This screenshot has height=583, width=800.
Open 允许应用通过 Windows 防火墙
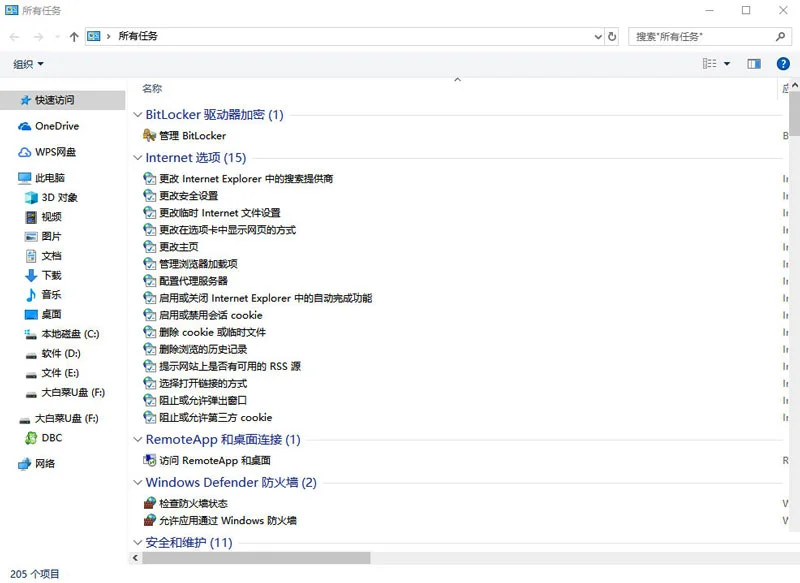coord(228,520)
